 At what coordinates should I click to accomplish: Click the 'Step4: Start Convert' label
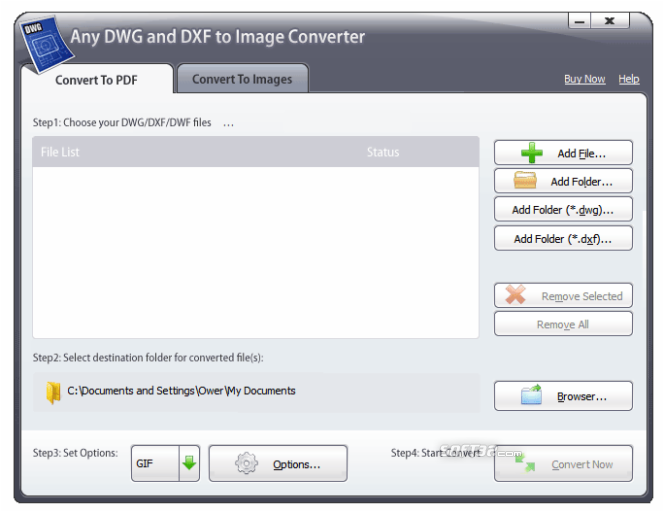coord(435,453)
